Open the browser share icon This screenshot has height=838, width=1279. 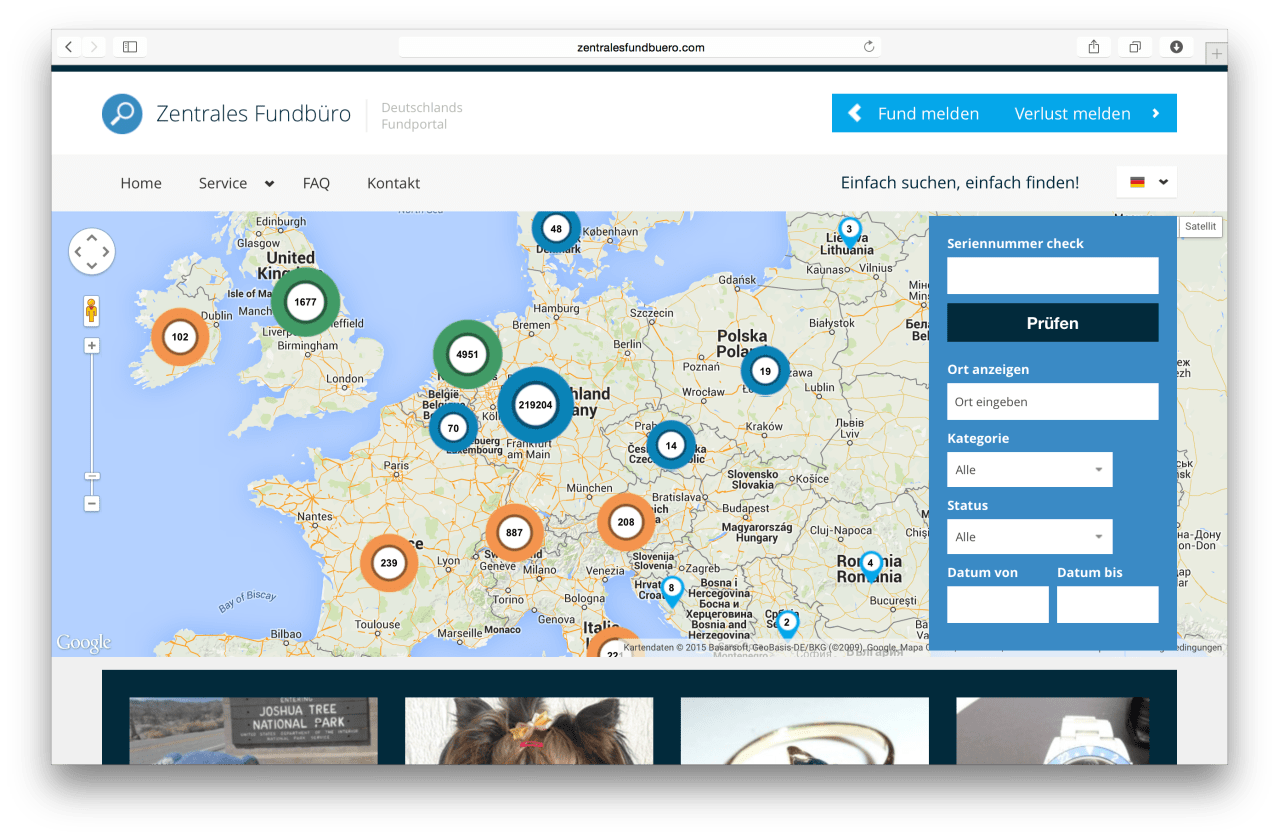coord(1093,47)
